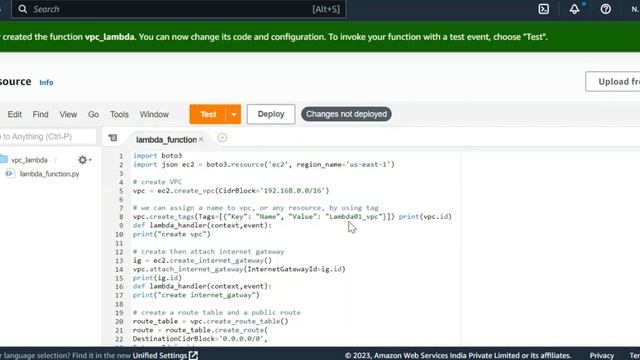Image resolution: width=640 pixels, height=360 pixels.
Task: Open the Go menu
Action: (x=93, y=114)
